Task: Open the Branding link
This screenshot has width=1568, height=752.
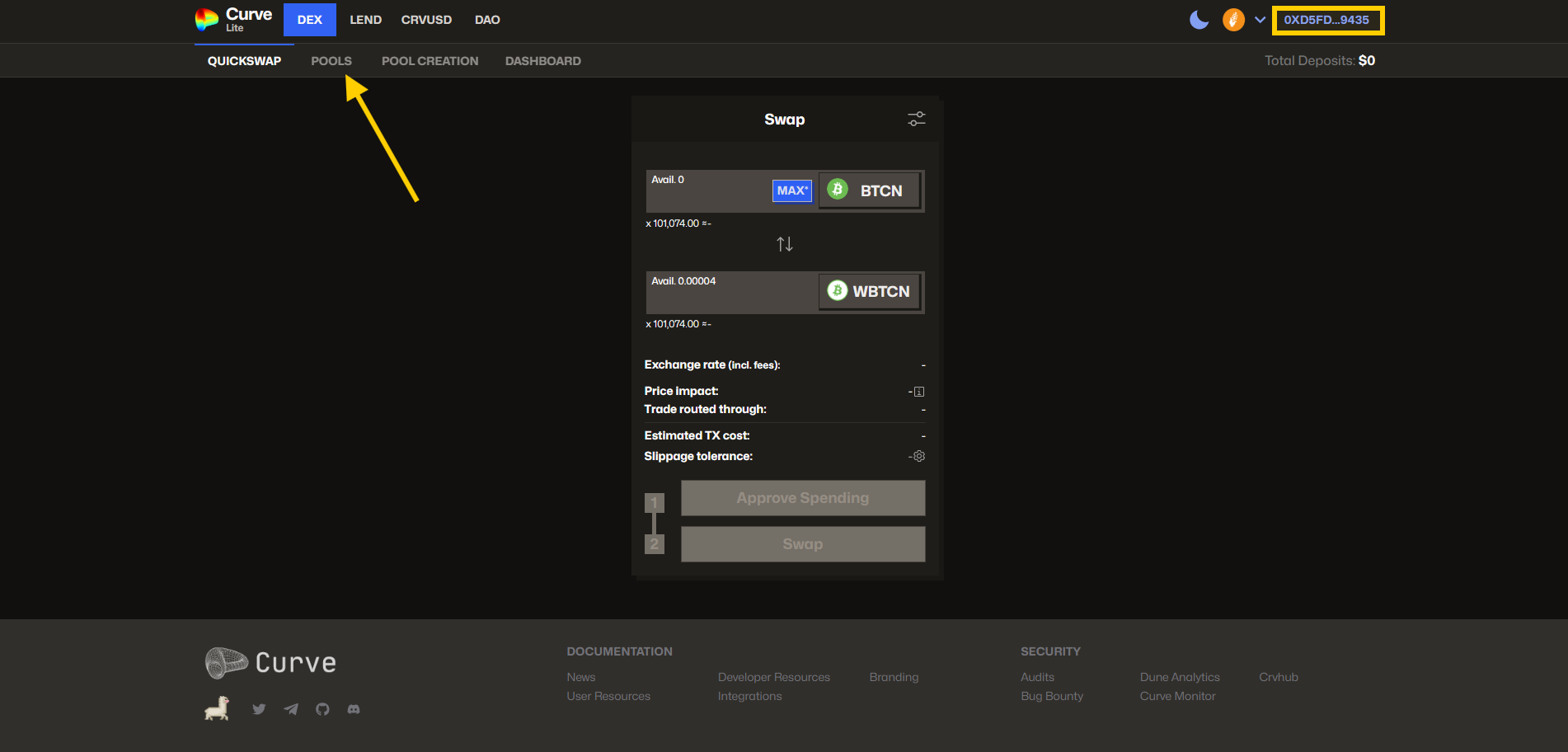Action: (894, 677)
